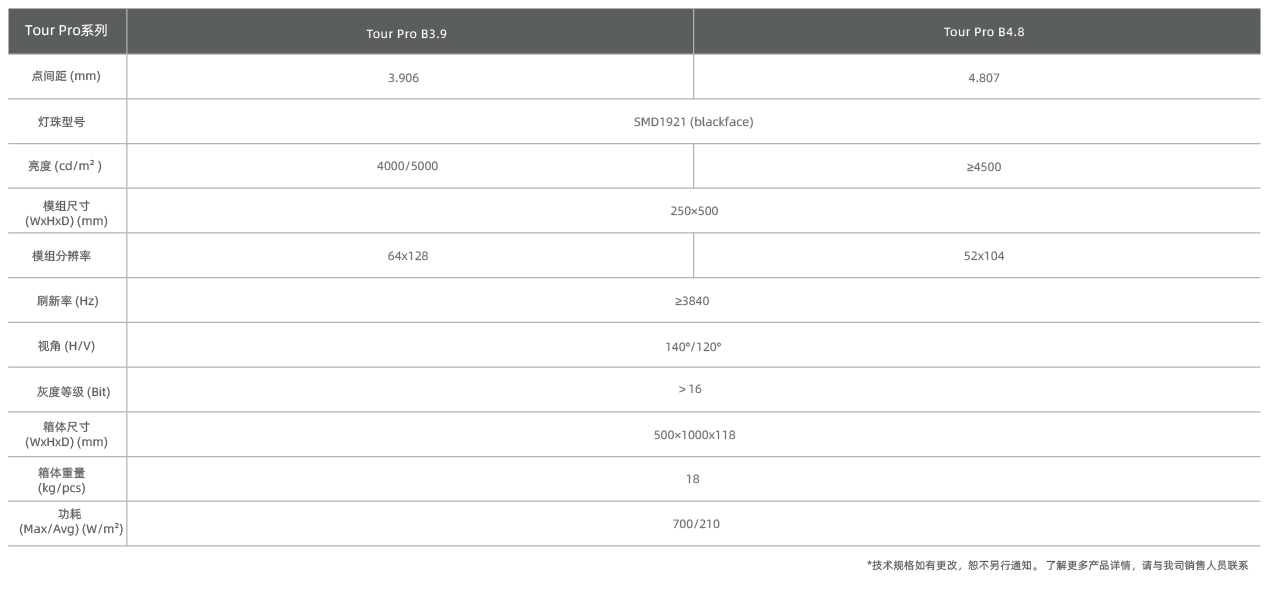Select the SMD1921 (blackface) cell
The image size is (1269, 591).
point(693,122)
